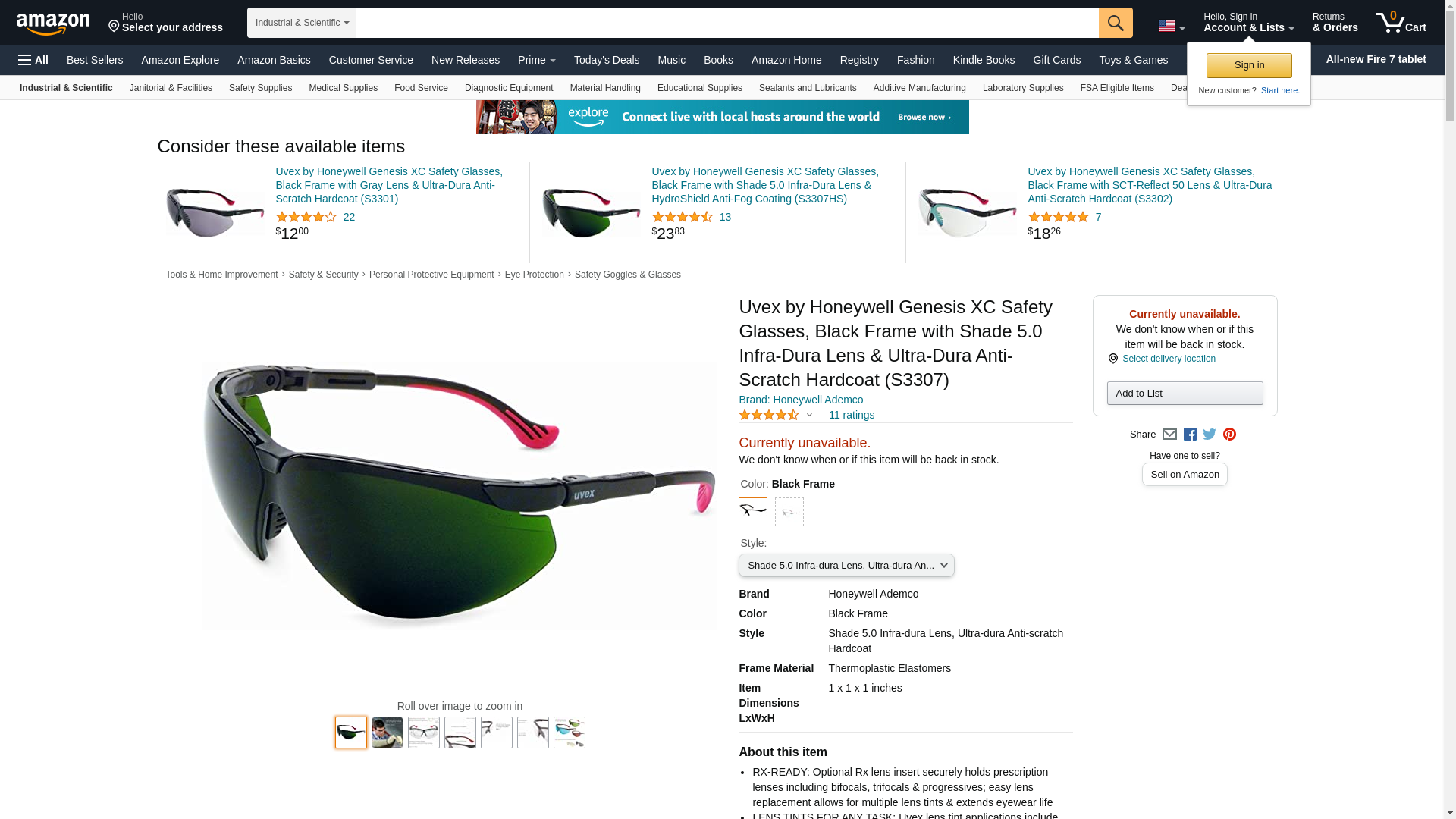Open the Amazon logo home link
1456x819 pixels.
click(53, 24)
